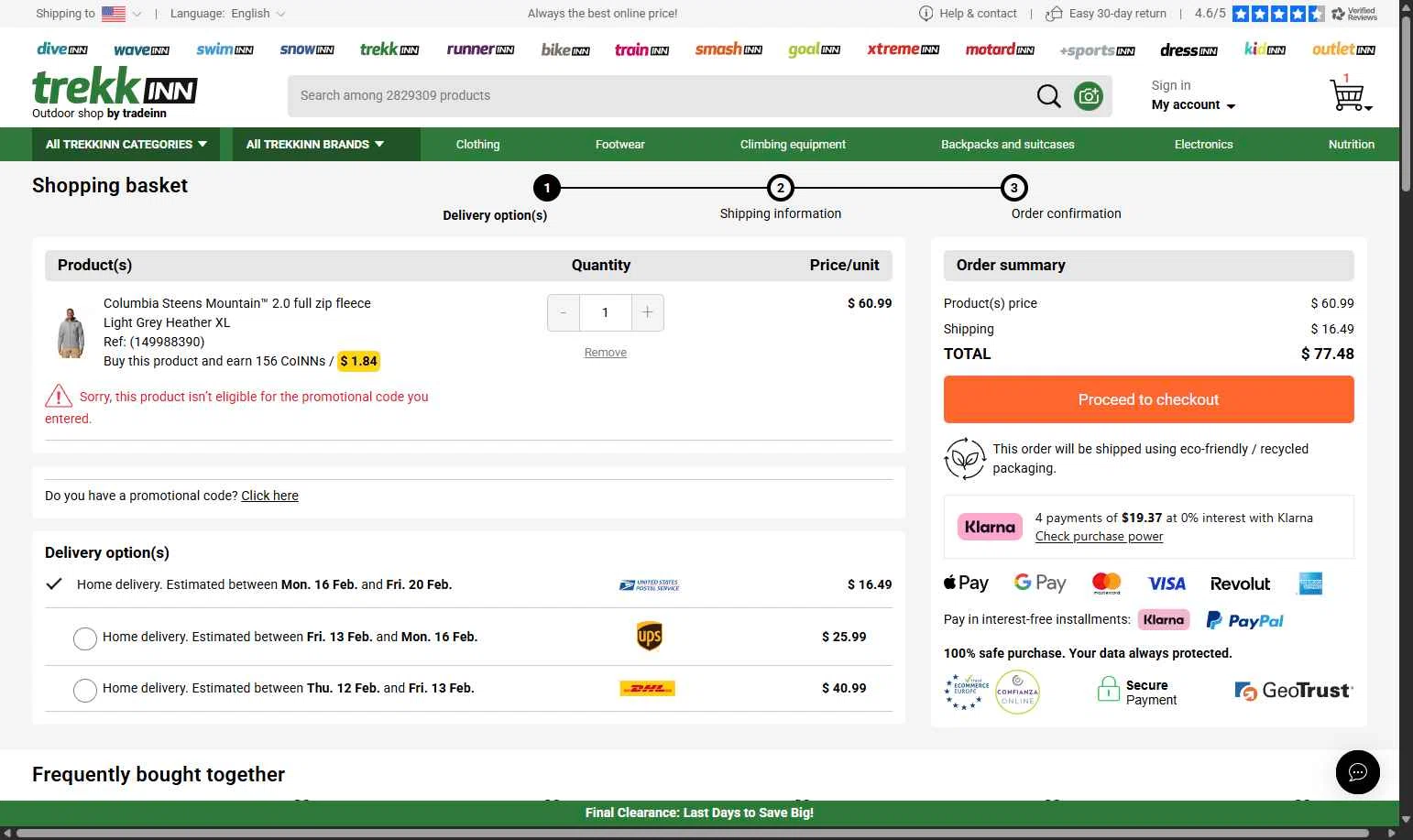
Task: Expand the Shipping to country dropdown
Action: tap(137, 14)
